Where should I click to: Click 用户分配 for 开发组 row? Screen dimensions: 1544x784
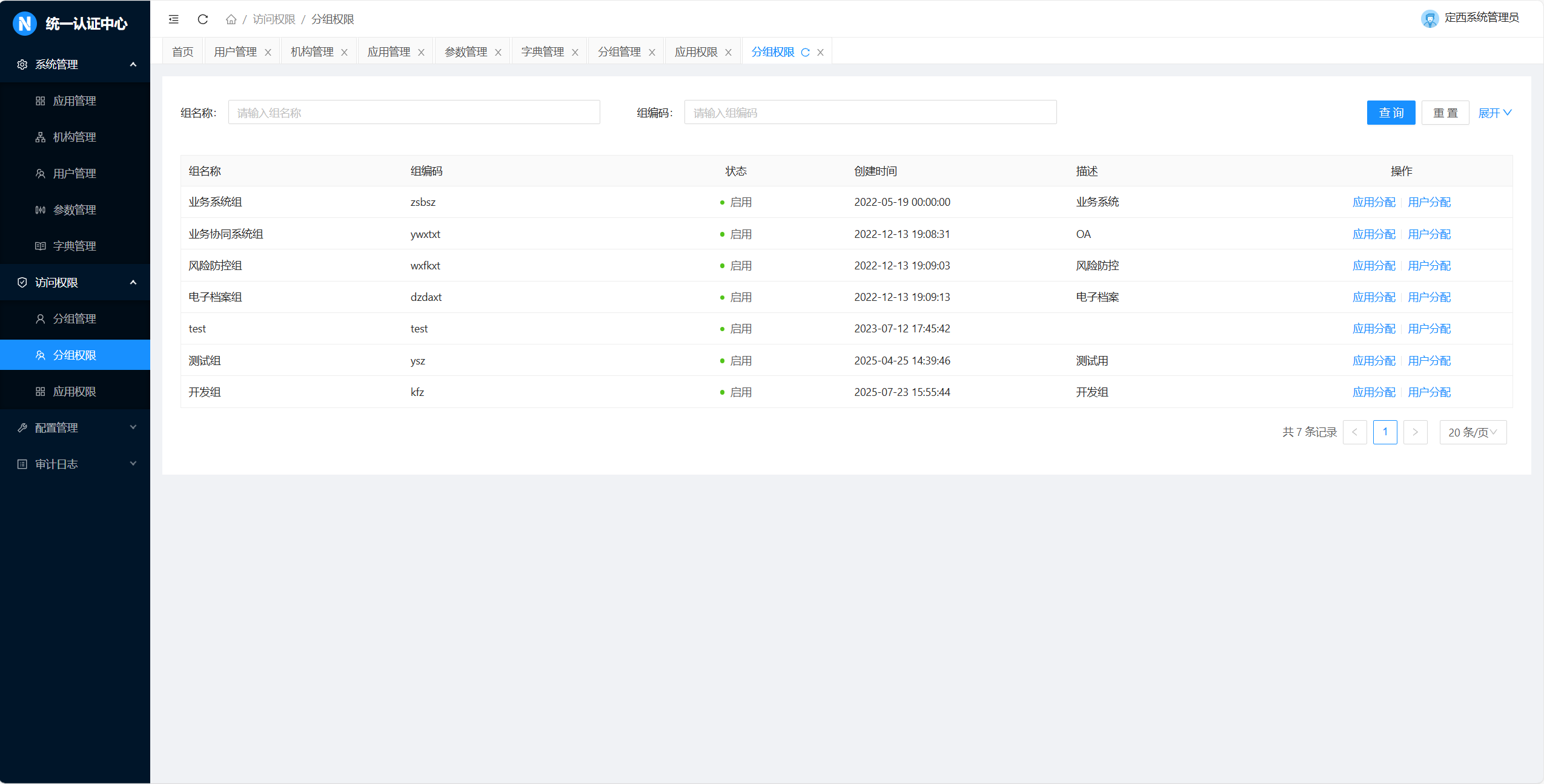click(x=1429, y=392)
